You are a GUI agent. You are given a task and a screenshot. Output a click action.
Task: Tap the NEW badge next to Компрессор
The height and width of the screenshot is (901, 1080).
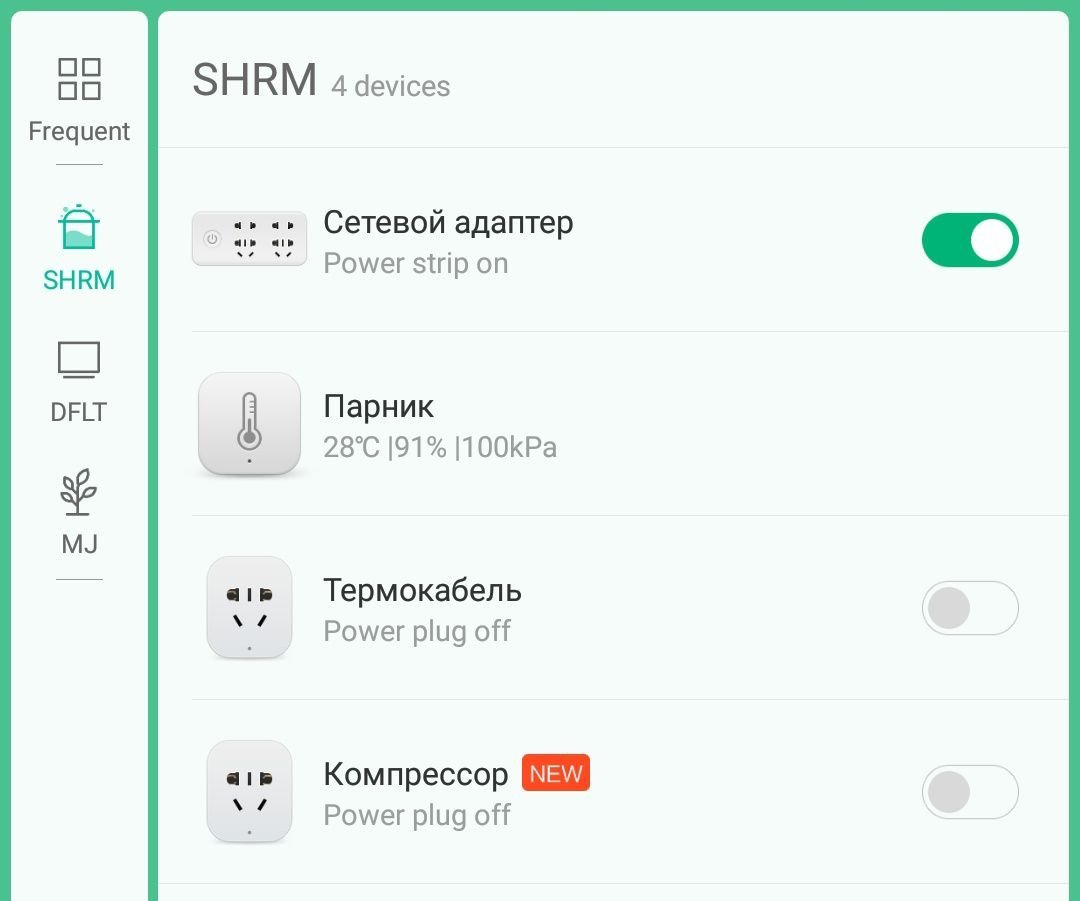pyautogui.click(x=556, y=773)
